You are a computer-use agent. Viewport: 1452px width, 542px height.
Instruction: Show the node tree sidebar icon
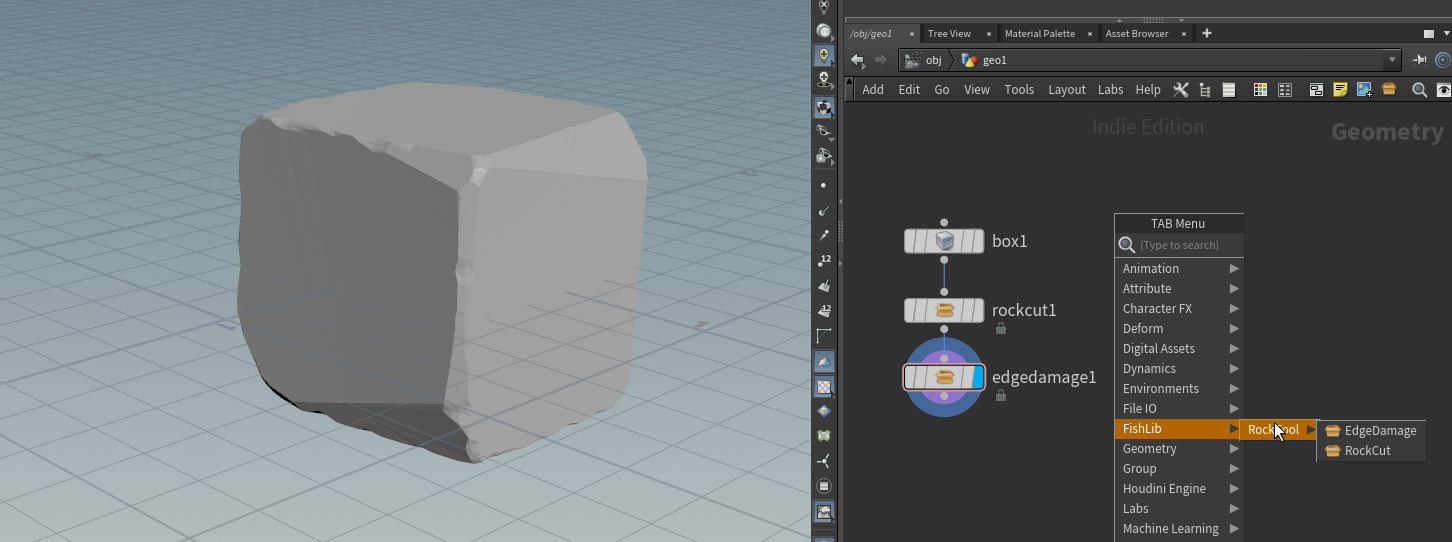tap(1205, 90)
